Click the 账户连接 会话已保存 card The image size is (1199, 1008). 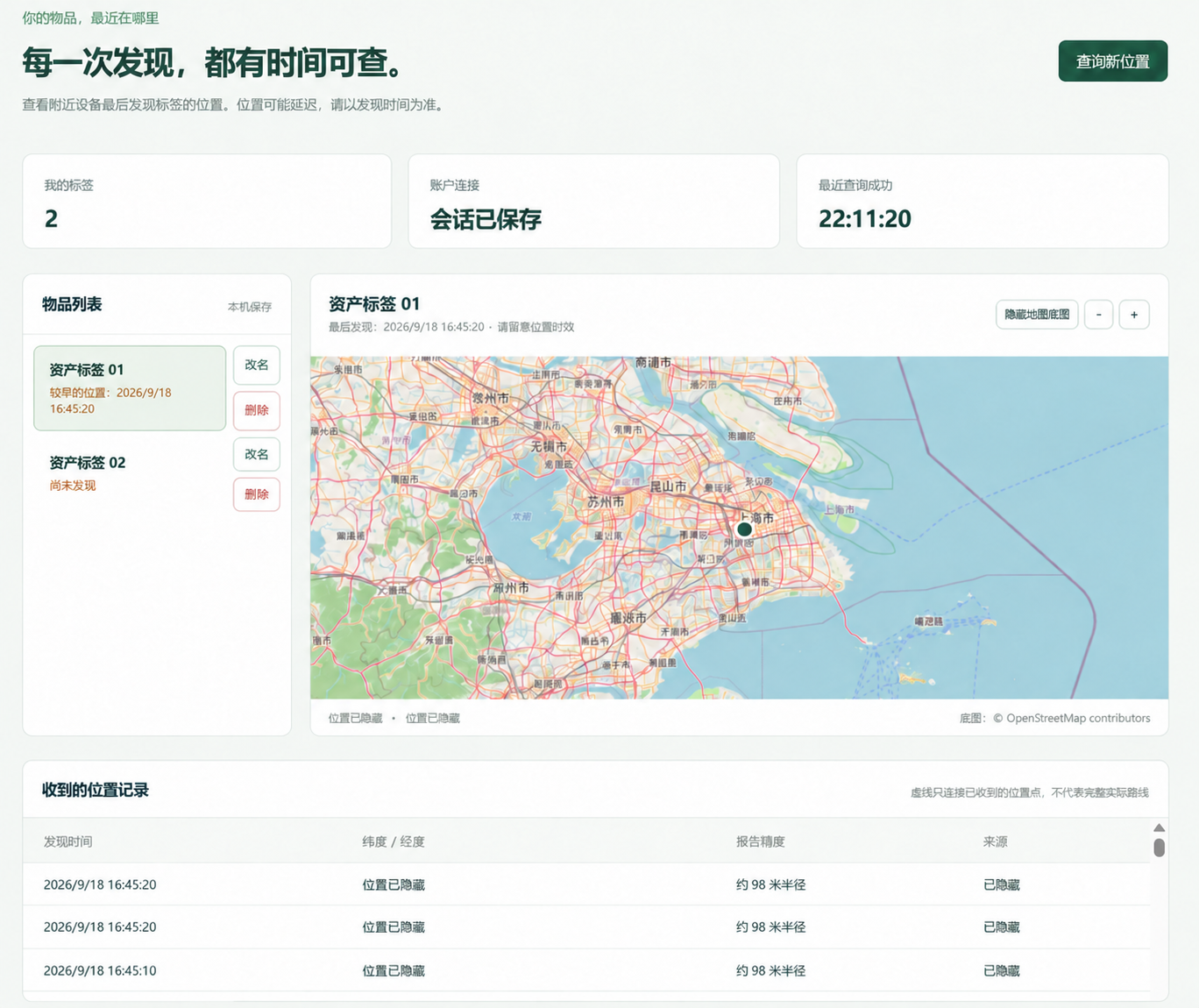[x=593, y=202]
